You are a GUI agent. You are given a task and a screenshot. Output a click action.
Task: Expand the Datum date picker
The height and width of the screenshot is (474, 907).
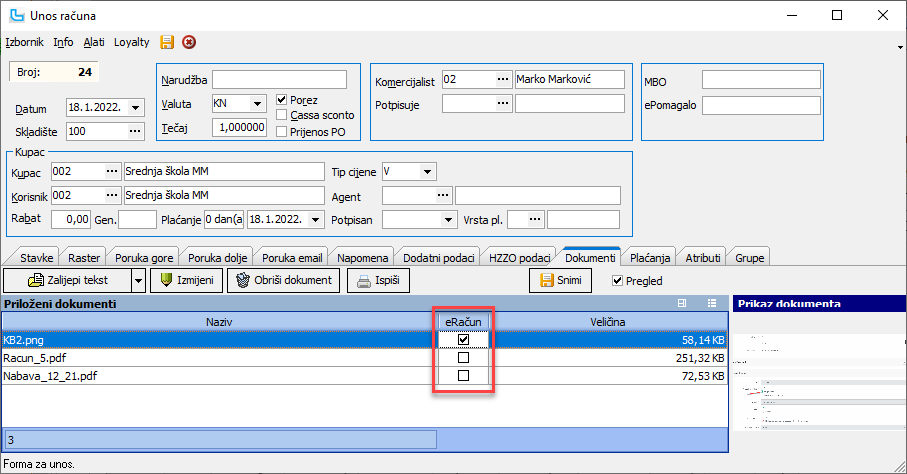click(x=135, y=108)
